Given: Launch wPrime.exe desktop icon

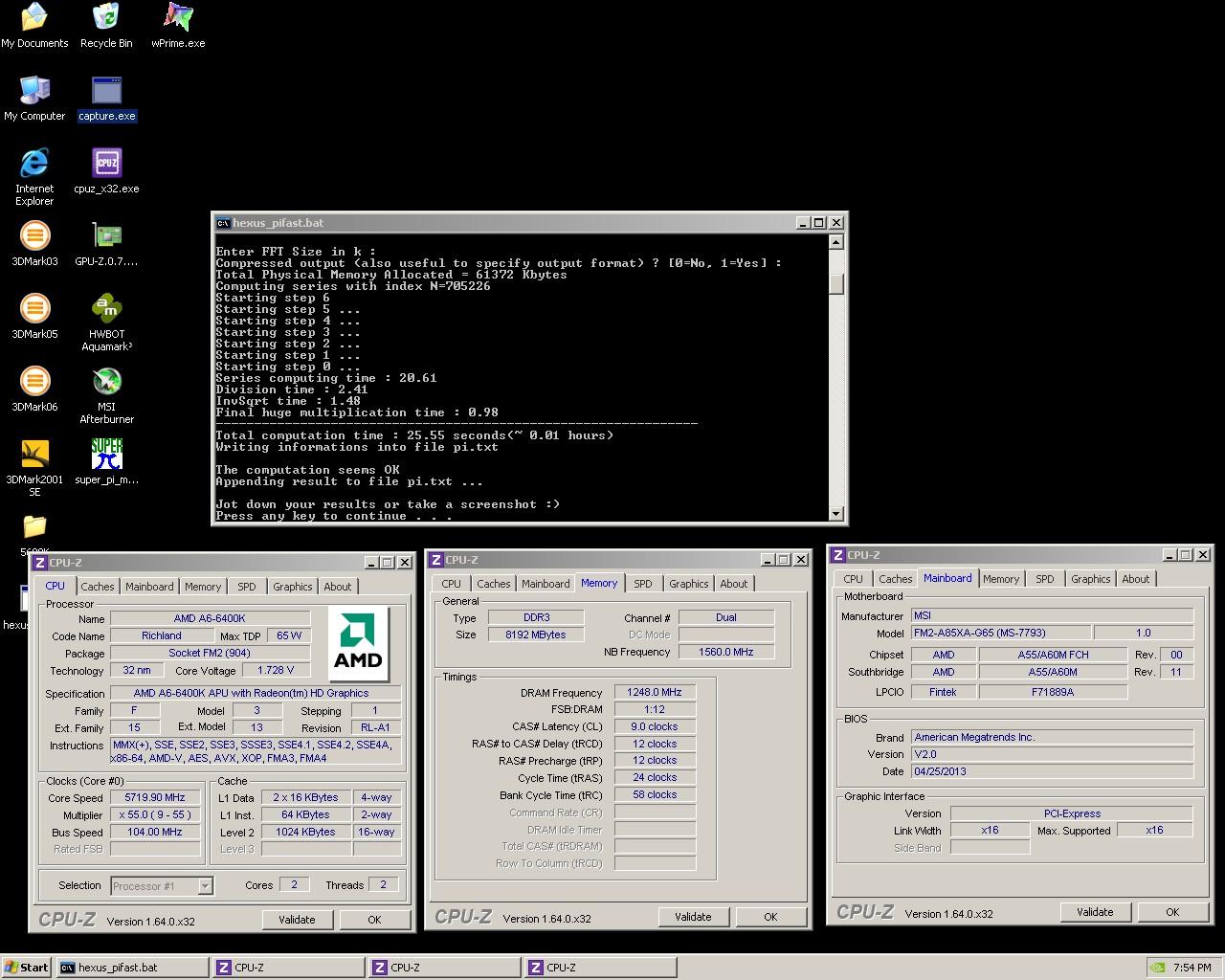Looking at the screenshot, I should (x=178, y=26).
